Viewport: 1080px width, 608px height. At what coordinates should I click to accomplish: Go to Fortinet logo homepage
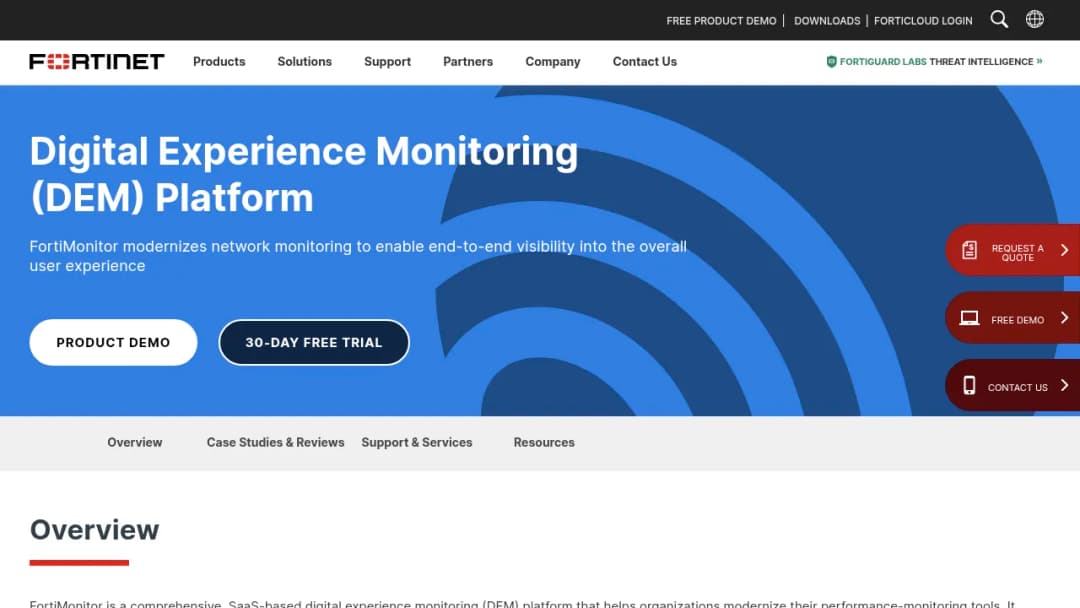(96, 61)
